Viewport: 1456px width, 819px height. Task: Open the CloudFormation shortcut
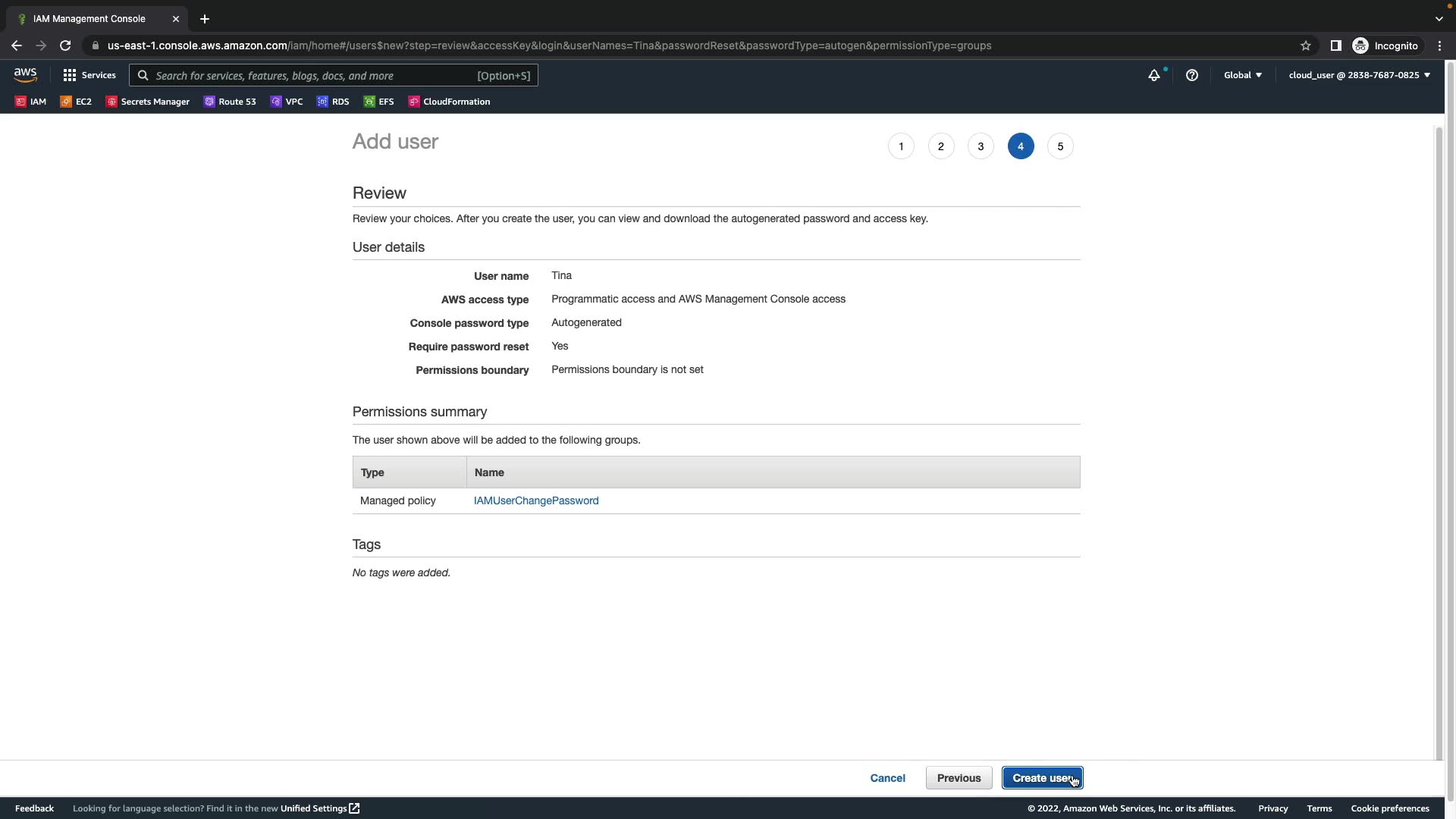click(x=449, y=102)
